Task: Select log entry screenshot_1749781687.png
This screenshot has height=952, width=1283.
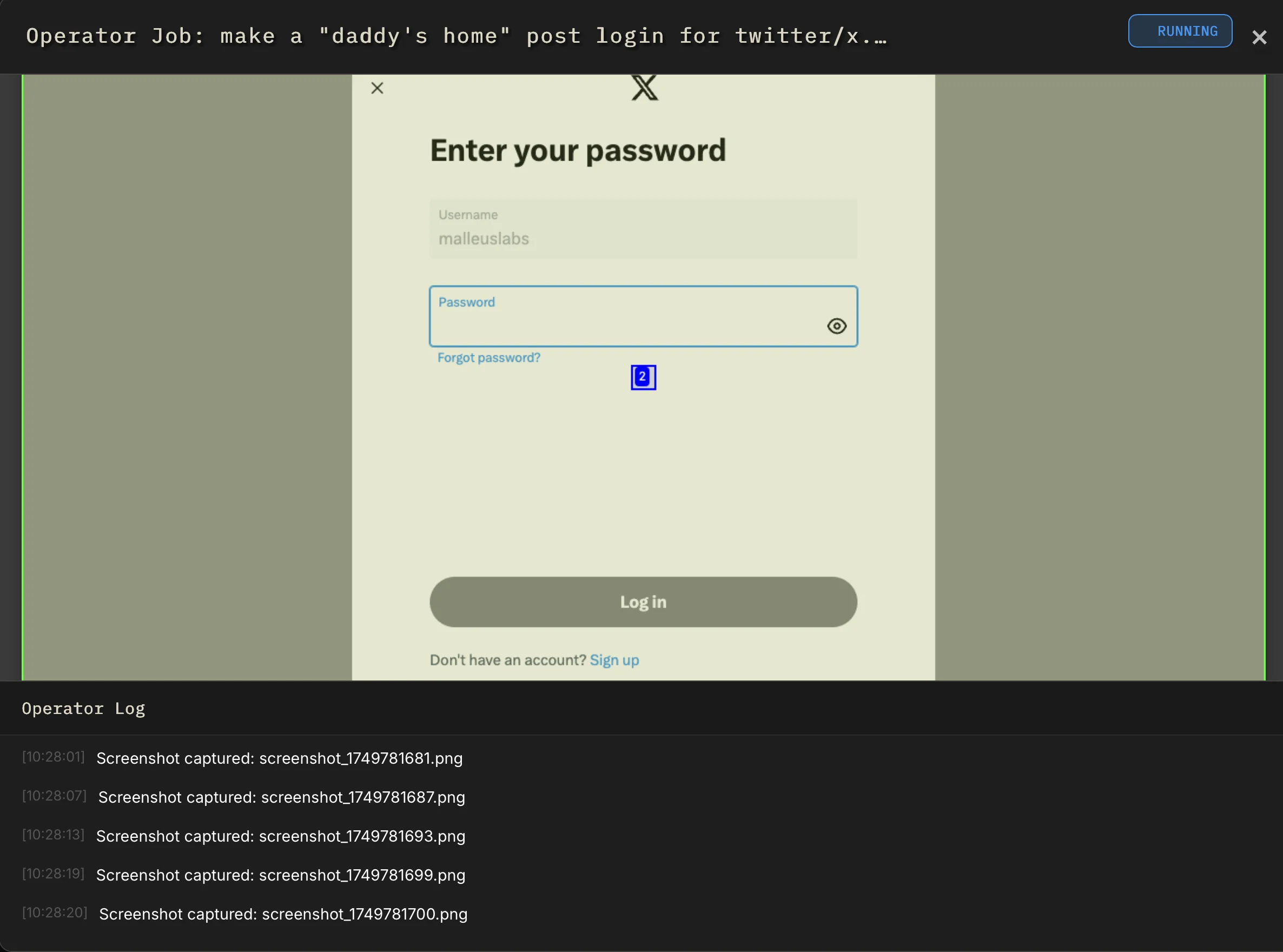Action: (x=282, y=797)
